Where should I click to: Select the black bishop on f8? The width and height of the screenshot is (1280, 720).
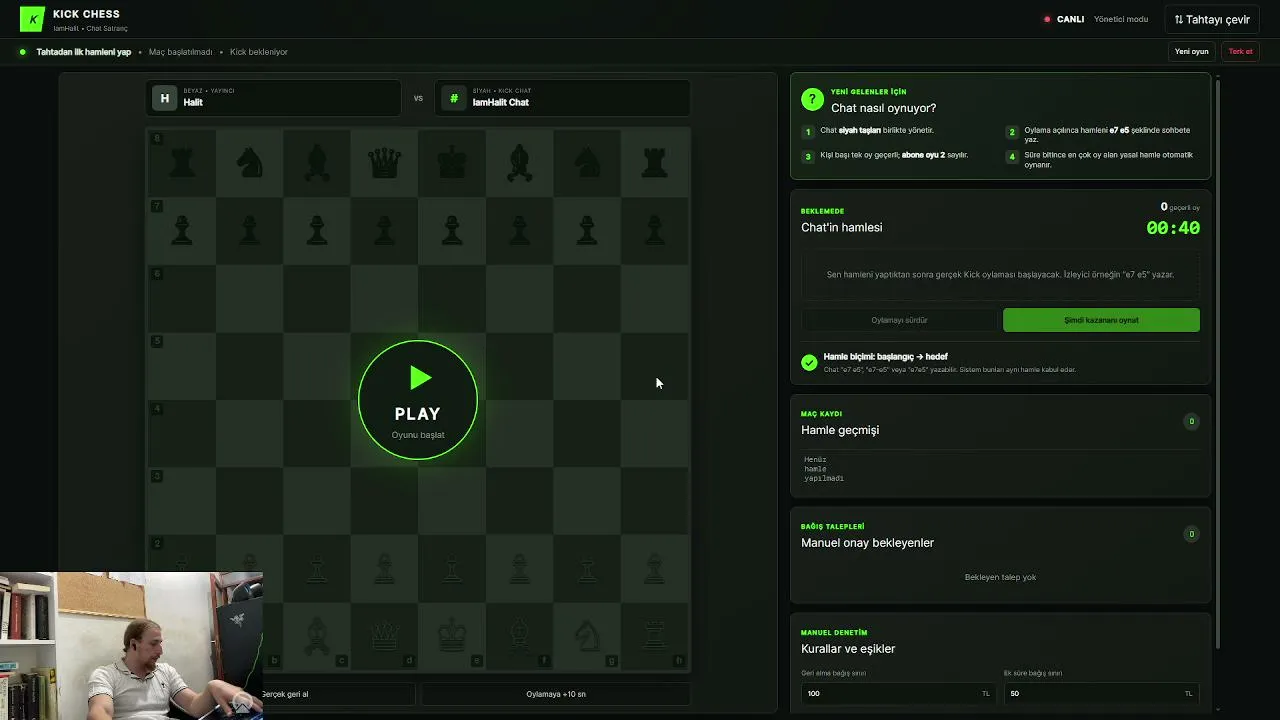[519, 162]
